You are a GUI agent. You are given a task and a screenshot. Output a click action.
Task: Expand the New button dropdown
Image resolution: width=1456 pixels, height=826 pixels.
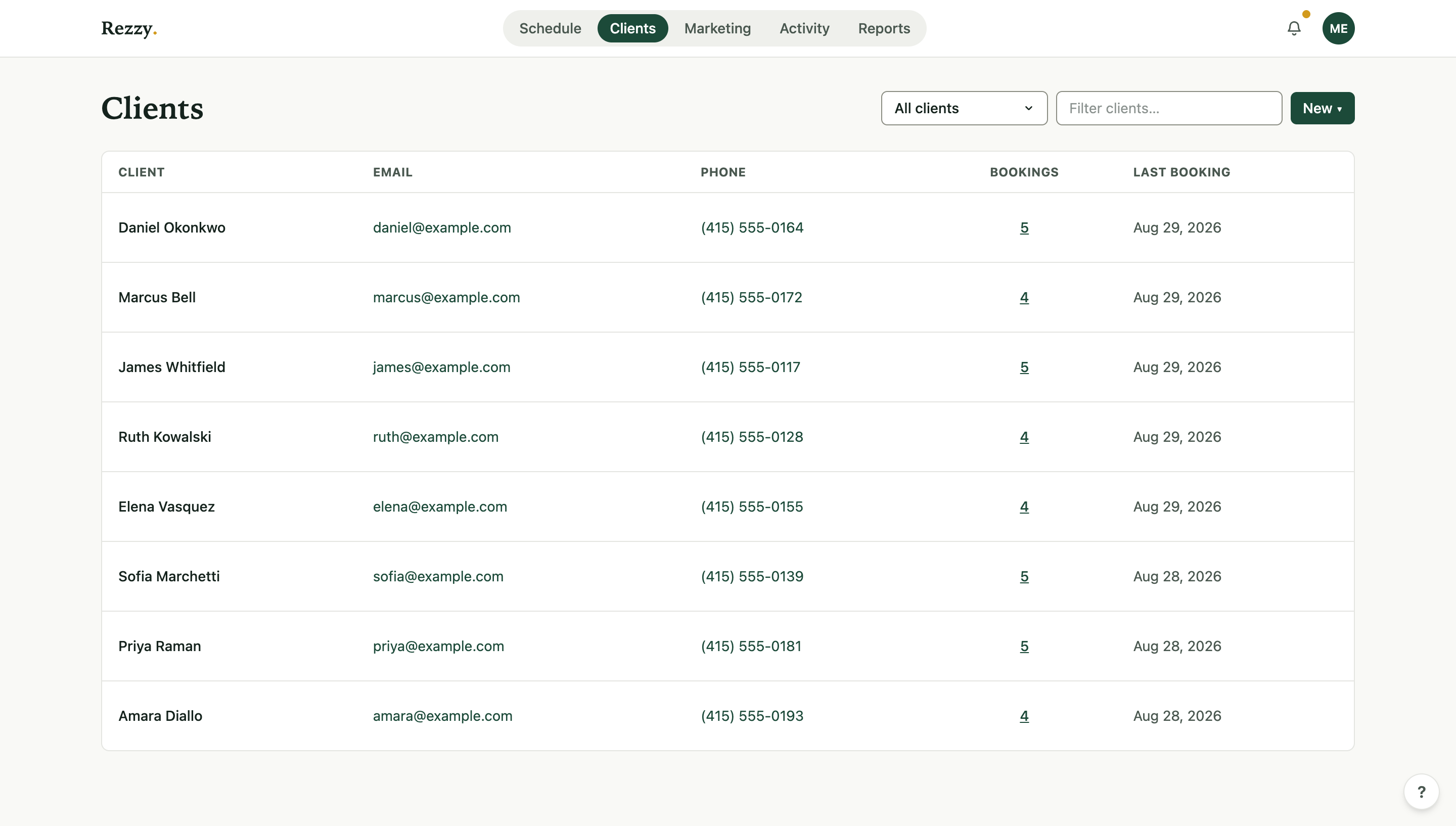pyautogui.click(x=1322, y=108)
